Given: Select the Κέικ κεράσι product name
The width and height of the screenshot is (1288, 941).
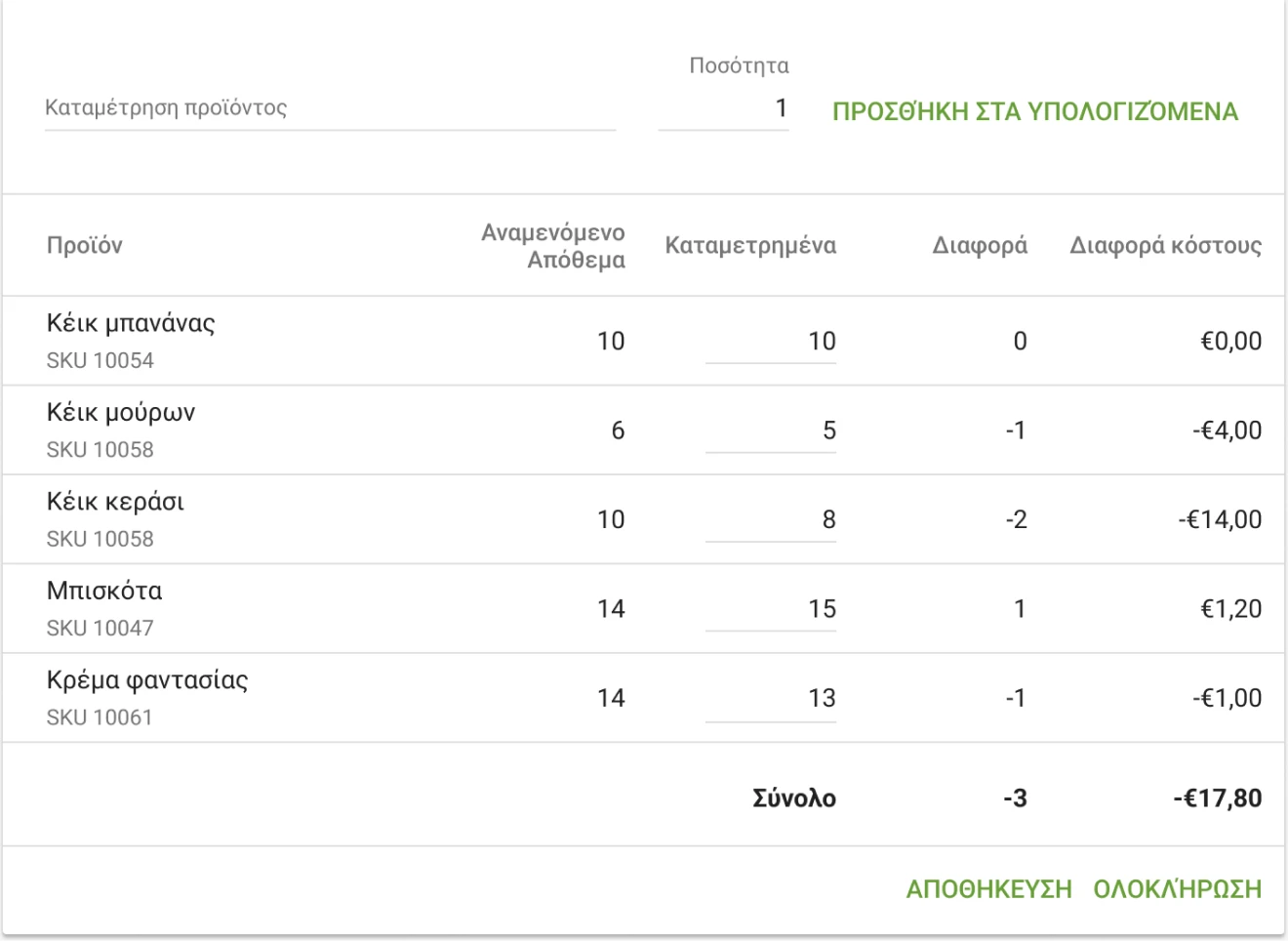Looking at the screenshot, I should coord(115,503).
